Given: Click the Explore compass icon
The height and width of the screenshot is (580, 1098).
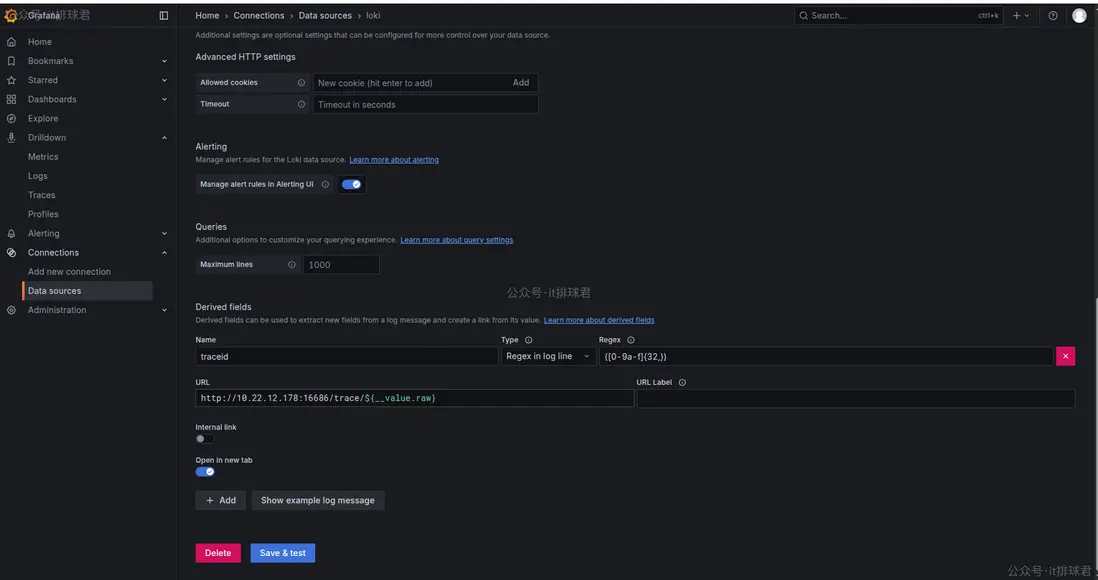Looking at the screenshot, I should click(11, 118).
